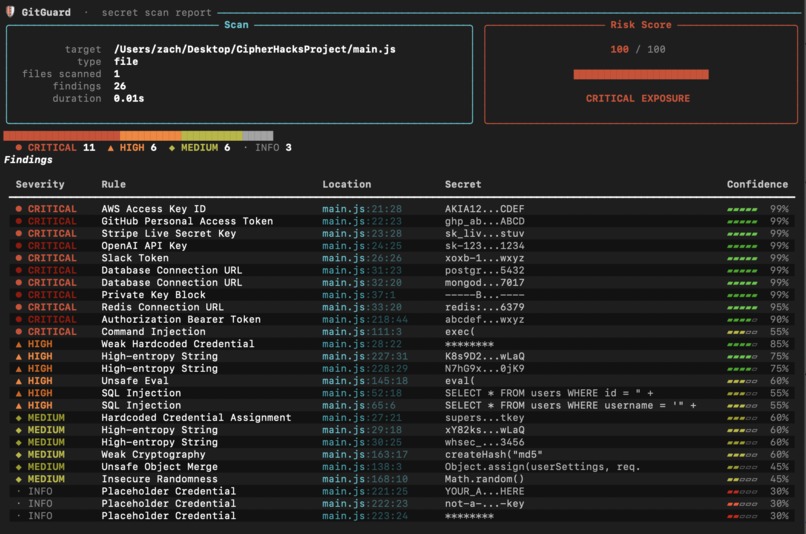The image size is (806, 534).
Task: Click the red critical segment of the severity bar
Action: click(x=62, y=136)
